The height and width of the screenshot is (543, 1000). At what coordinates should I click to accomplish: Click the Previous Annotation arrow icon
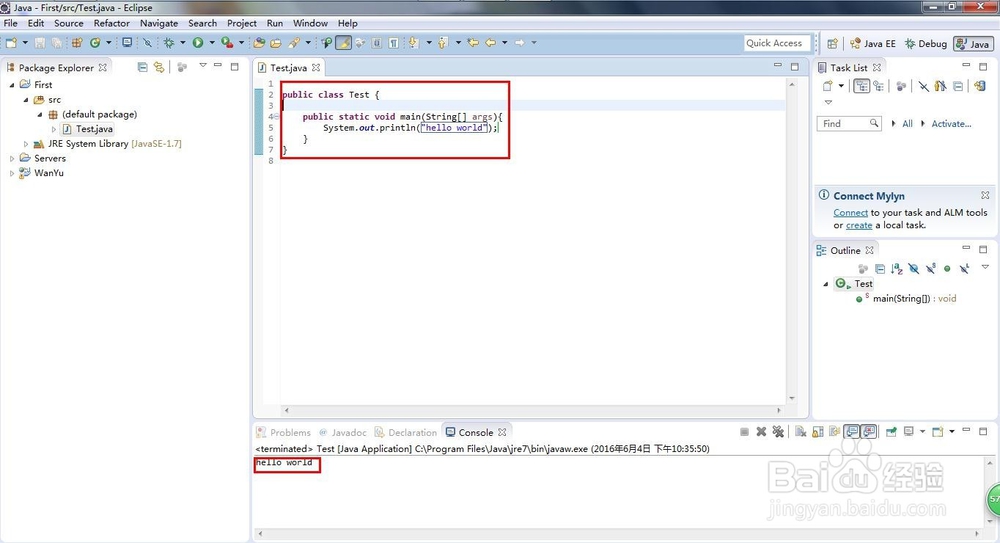point(443,43)
